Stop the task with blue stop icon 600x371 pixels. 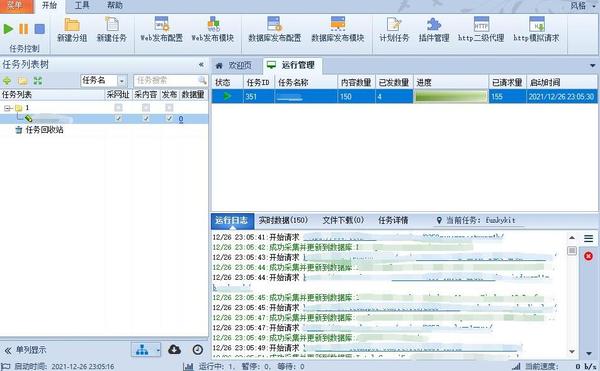39,29
